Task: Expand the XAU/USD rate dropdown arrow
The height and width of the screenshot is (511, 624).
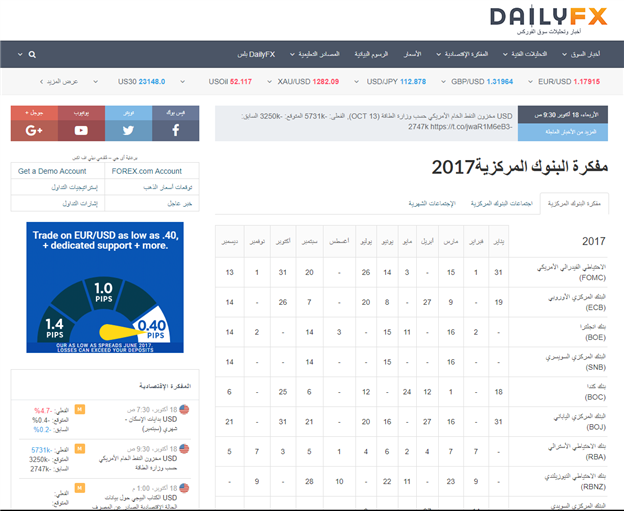Action: [269, 82]
